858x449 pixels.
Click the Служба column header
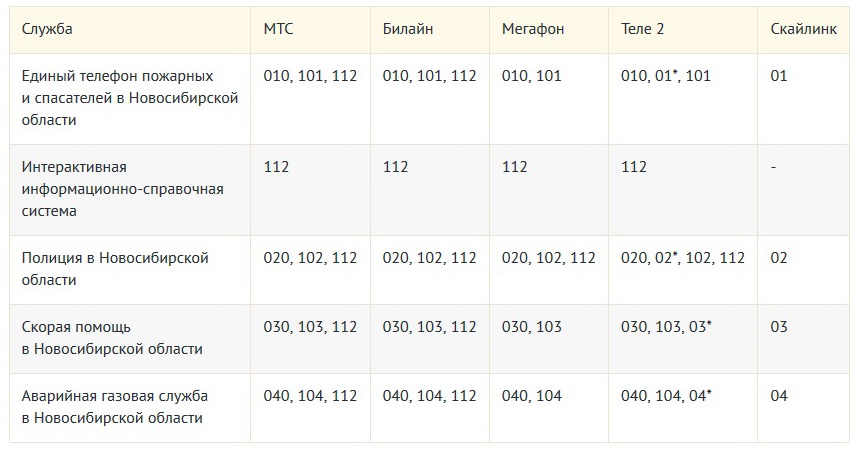point(47,29)
